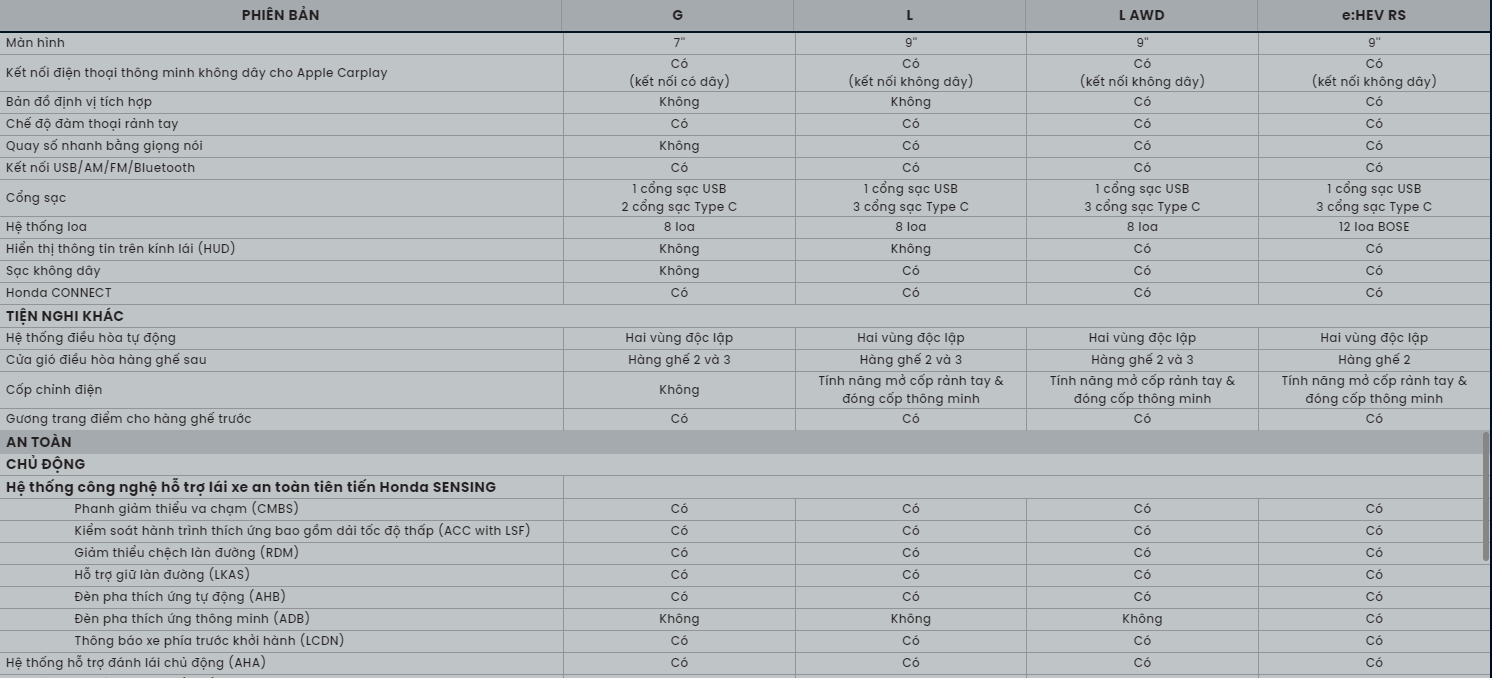Click the "(kết nối có dây)" Carplay cell
The width and height of the screenshot is (1492, 678).
[x=679, y=82]
